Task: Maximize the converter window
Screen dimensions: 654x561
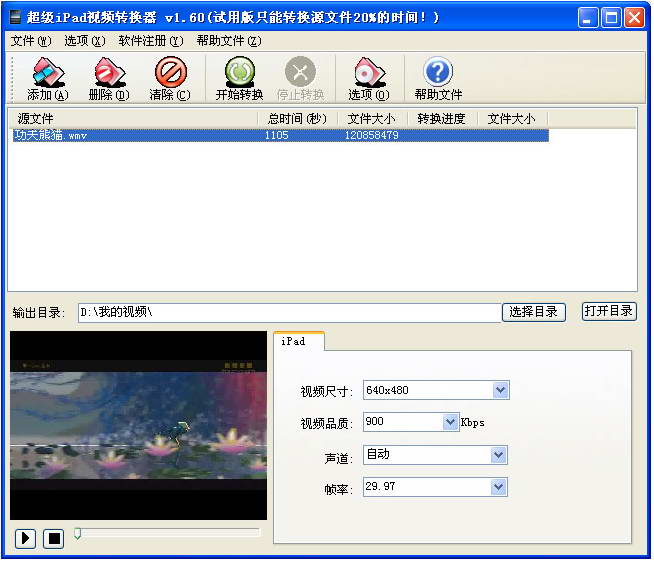Action: point(611,18)
